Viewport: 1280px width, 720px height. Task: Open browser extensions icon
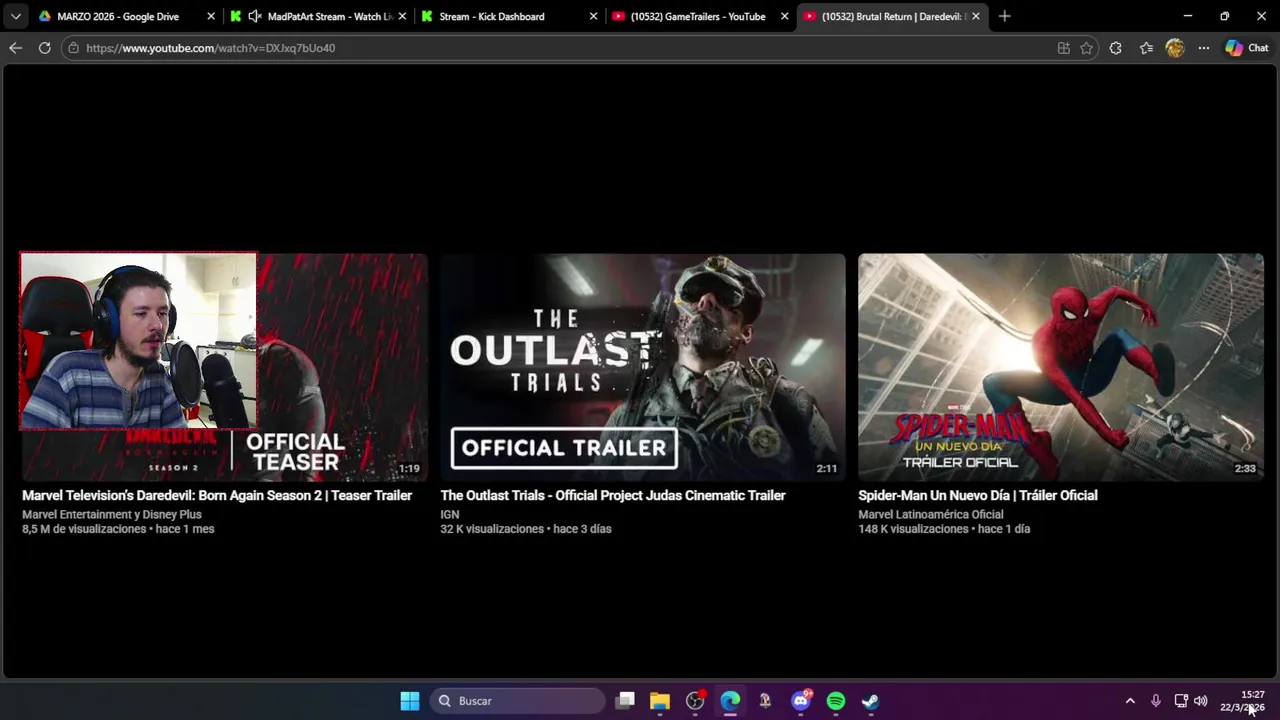[1116, 48]
